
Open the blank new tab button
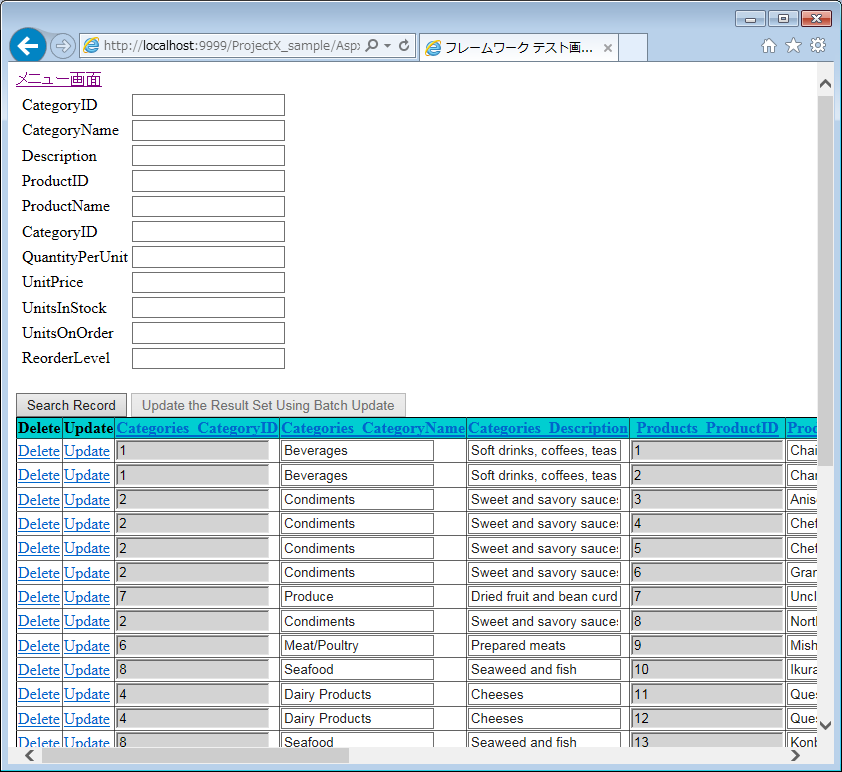pos(633,48)
